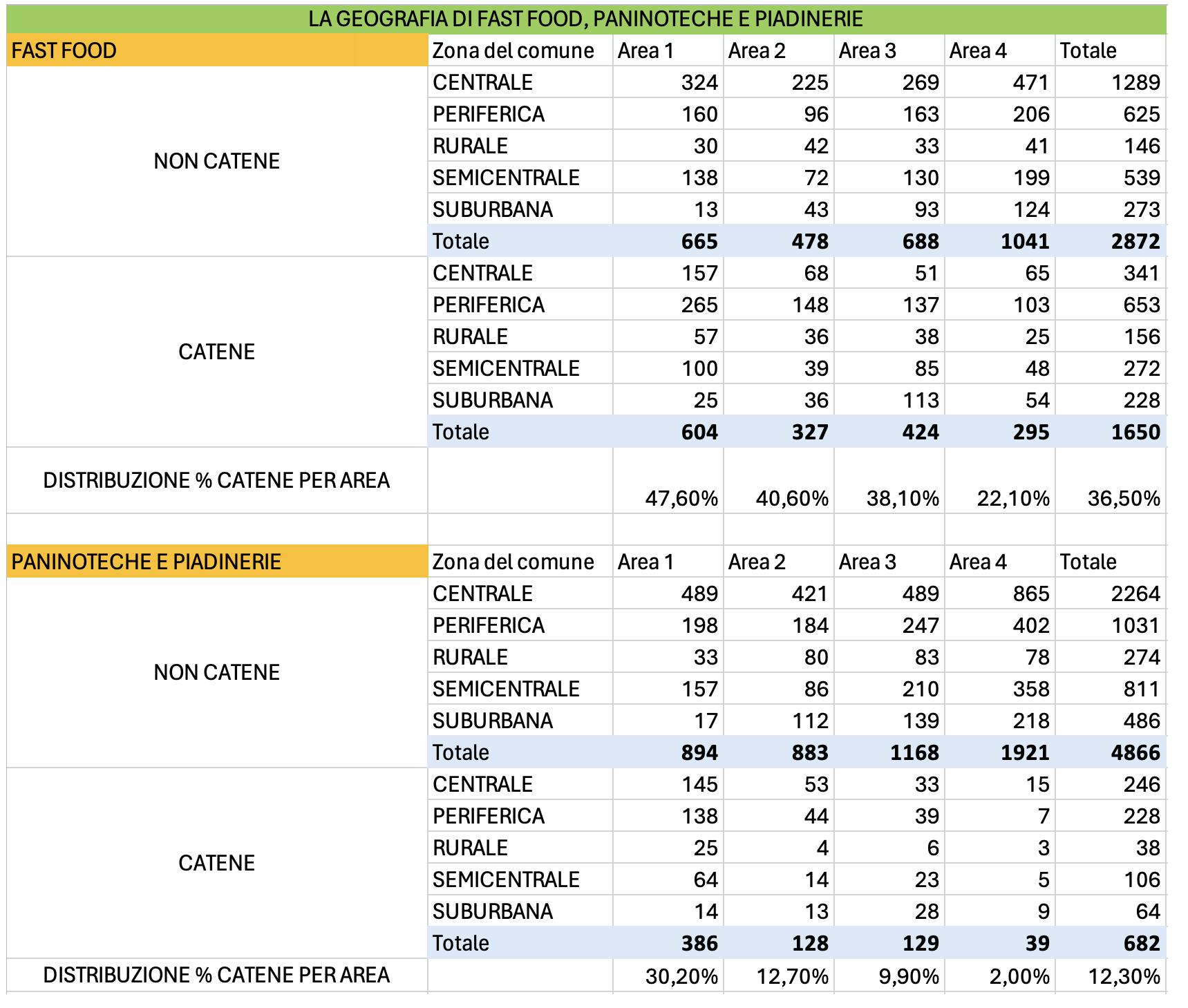Screen dimensions: 1188x1008
Task: Click the 30,20% percentage cell
Action: pyautogui.click(x=668, y=976)
